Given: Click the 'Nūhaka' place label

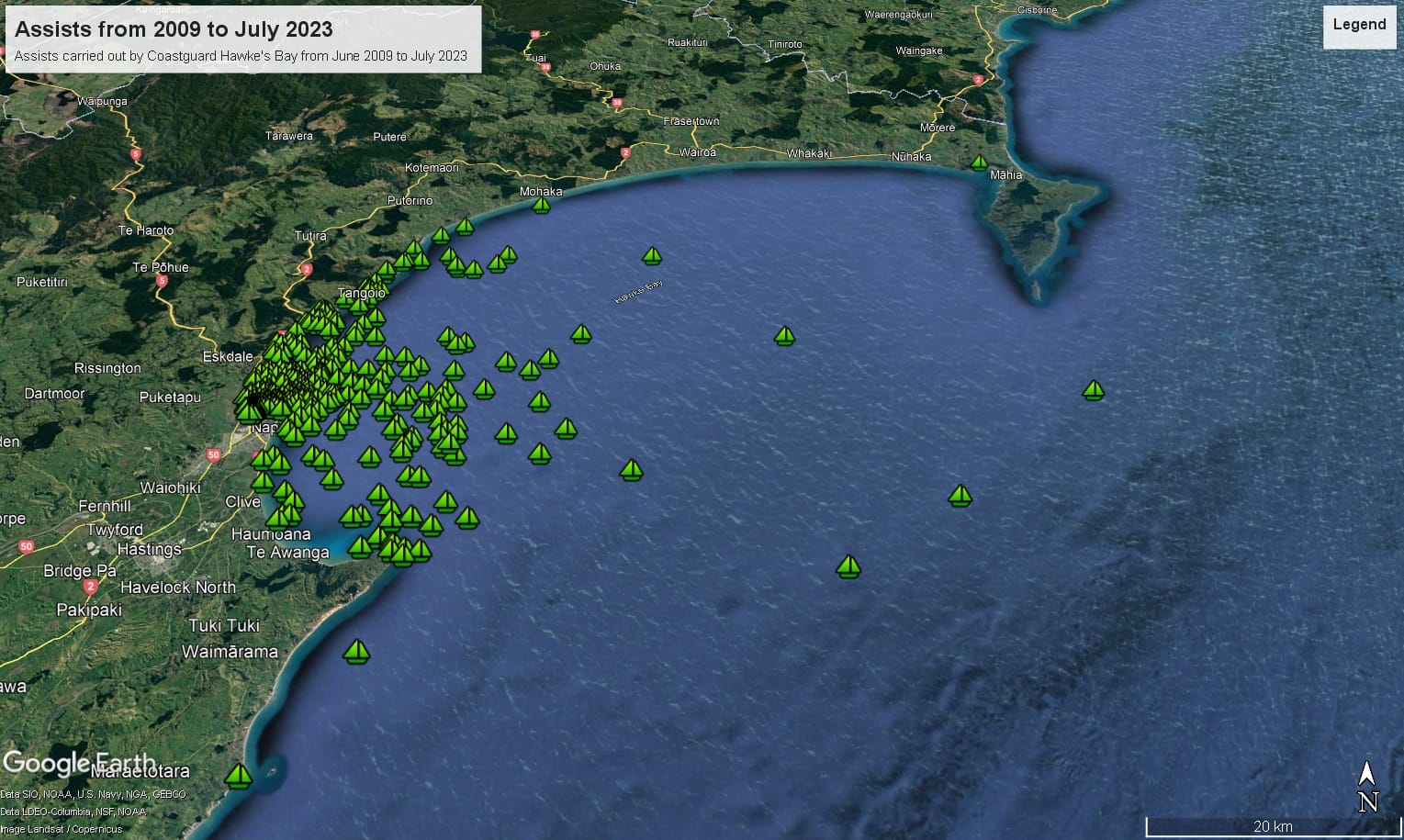Looking at the screenshot, I should pos(912,157).
